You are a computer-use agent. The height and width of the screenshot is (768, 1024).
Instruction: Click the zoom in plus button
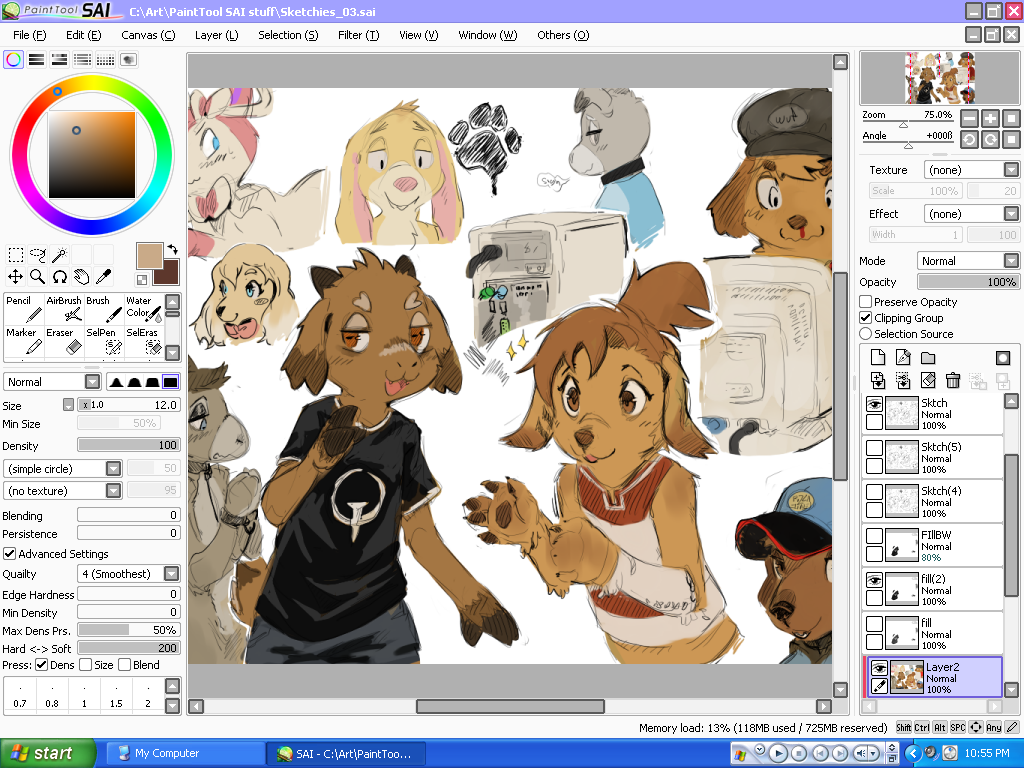coord(991,118)
